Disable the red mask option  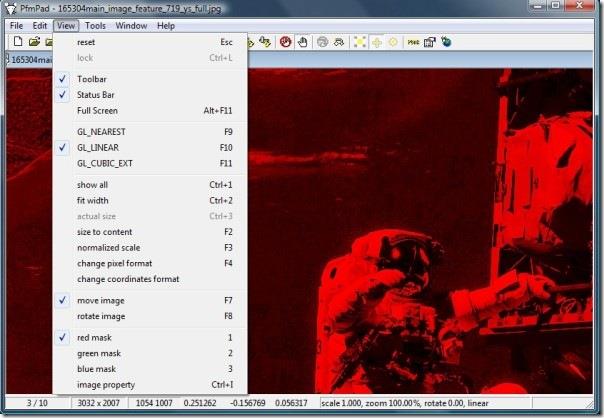click(95, 338)
